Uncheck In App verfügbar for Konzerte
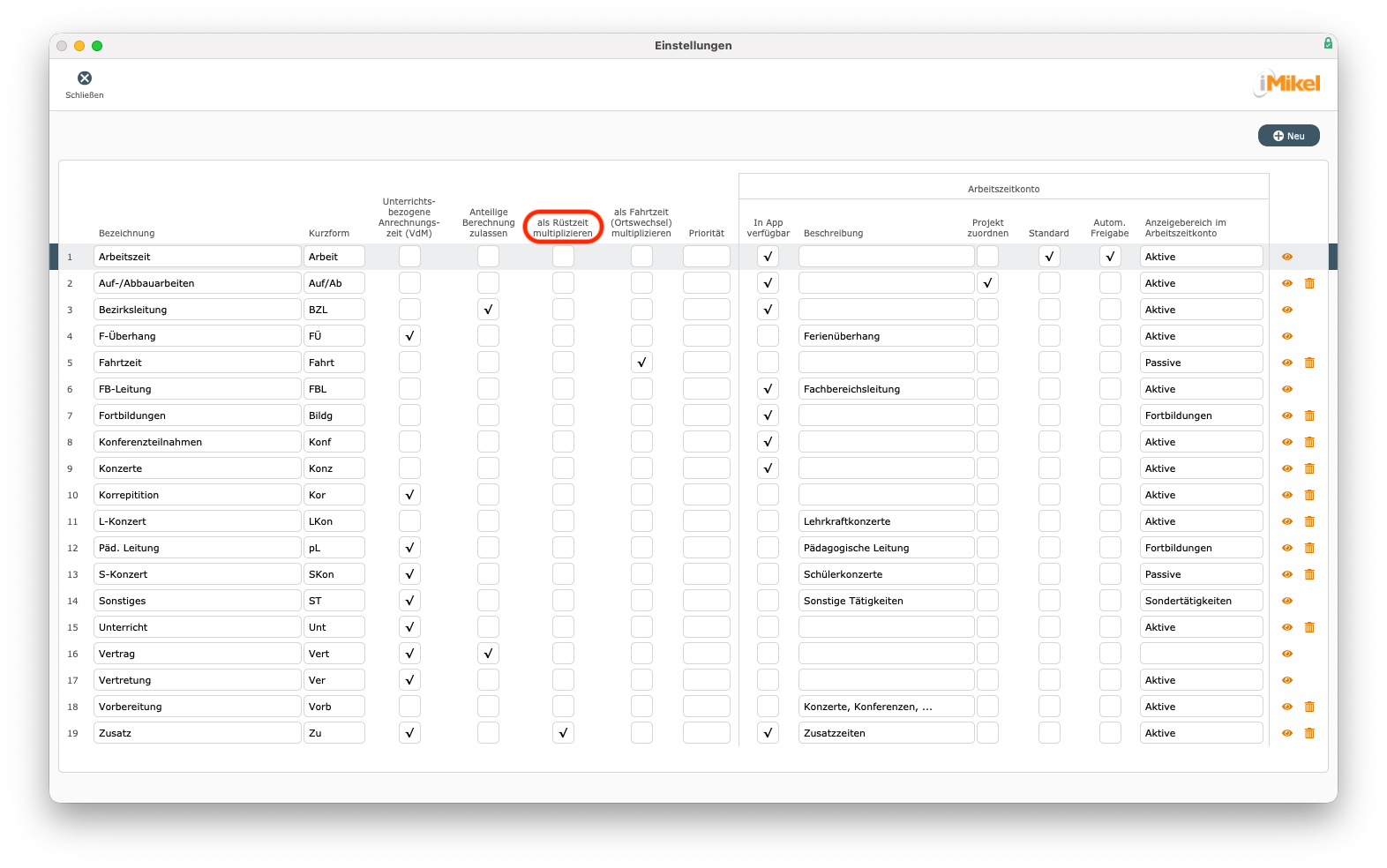Image resolution: width=1387 pixels, height=868 pixels. point(768,468)
